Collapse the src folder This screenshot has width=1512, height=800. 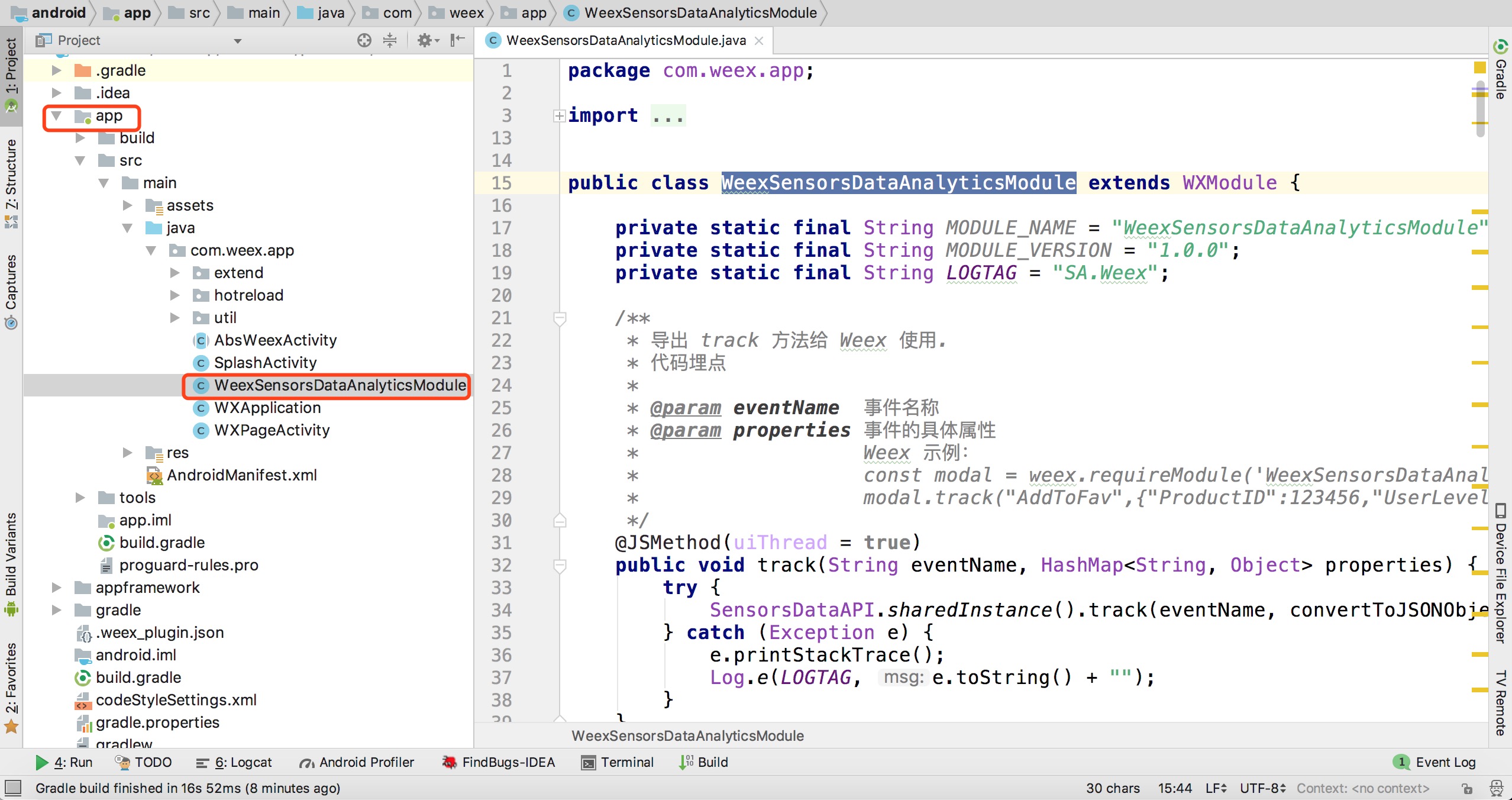click(80, 160)
